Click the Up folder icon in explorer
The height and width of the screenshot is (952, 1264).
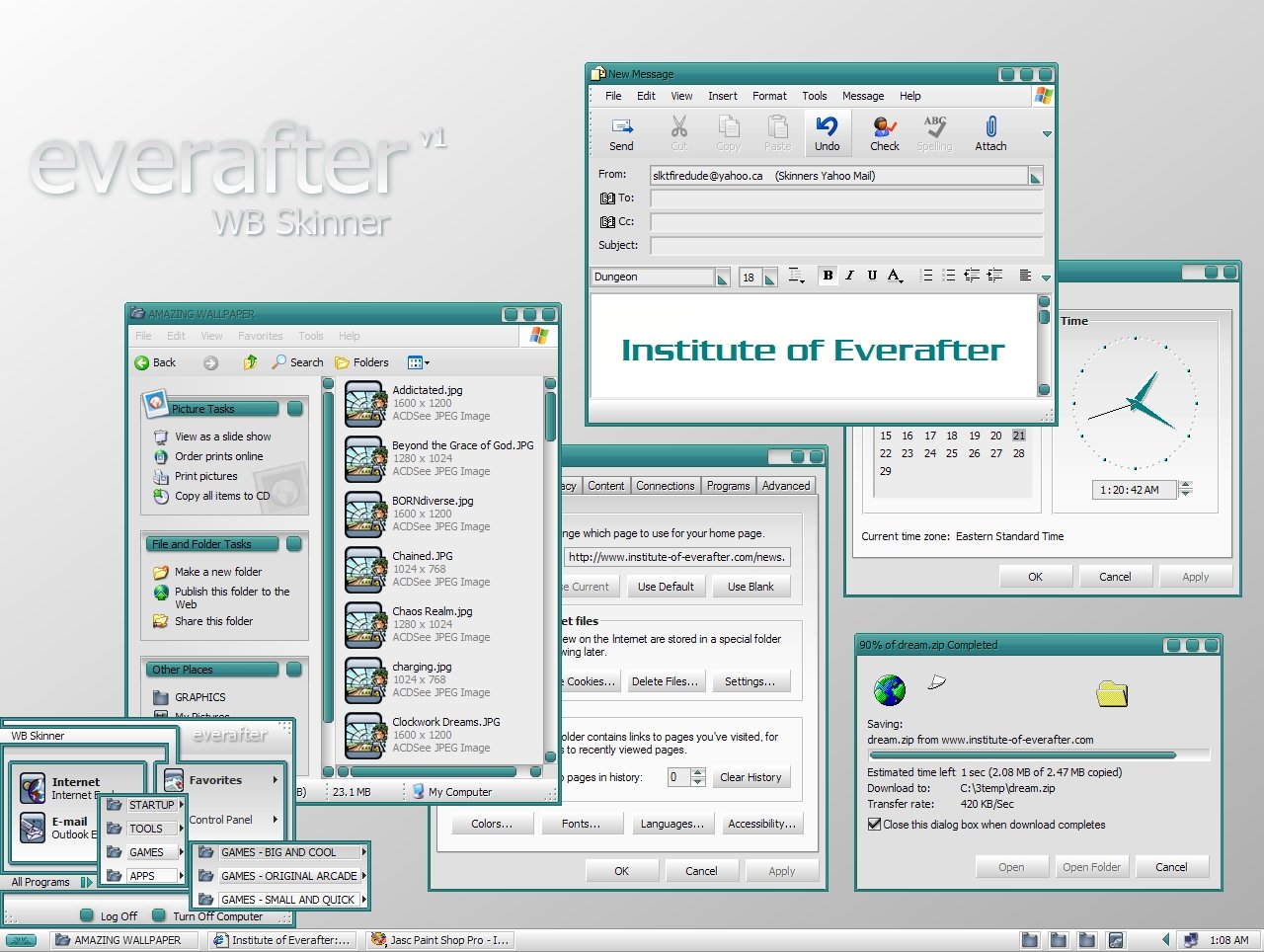tap(251, 362)
